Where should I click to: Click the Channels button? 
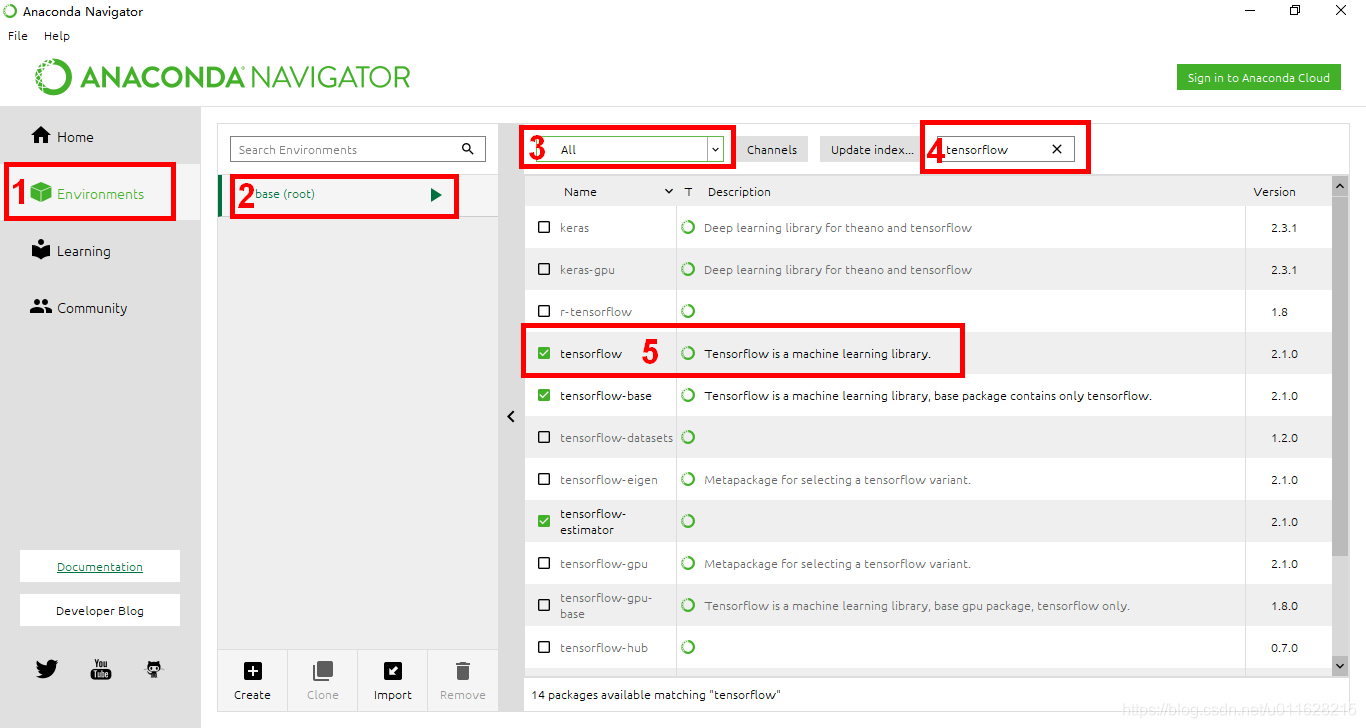pyautogui.click(x=772, y=149)
